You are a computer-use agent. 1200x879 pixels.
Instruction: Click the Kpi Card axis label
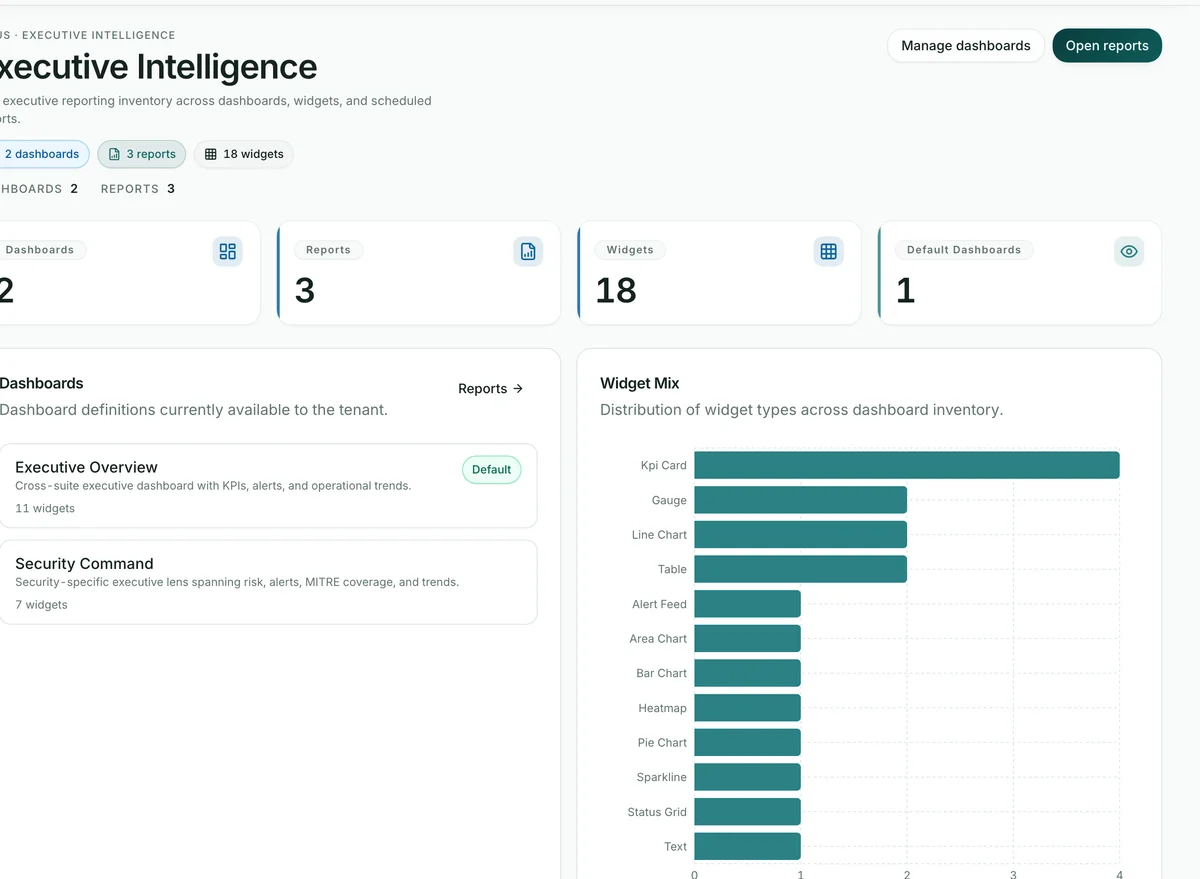pyautogui.click(x=664, y=465)
